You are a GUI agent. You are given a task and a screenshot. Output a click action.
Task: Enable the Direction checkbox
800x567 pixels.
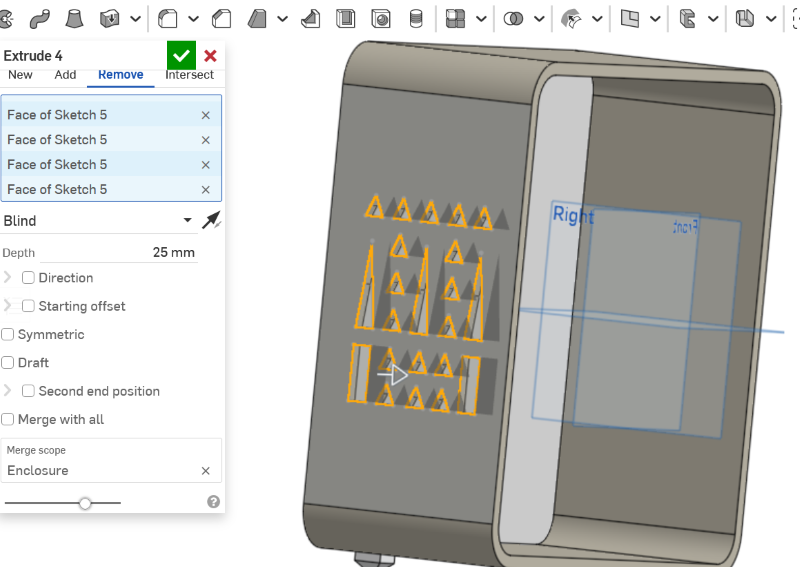(x=28, y=277)
